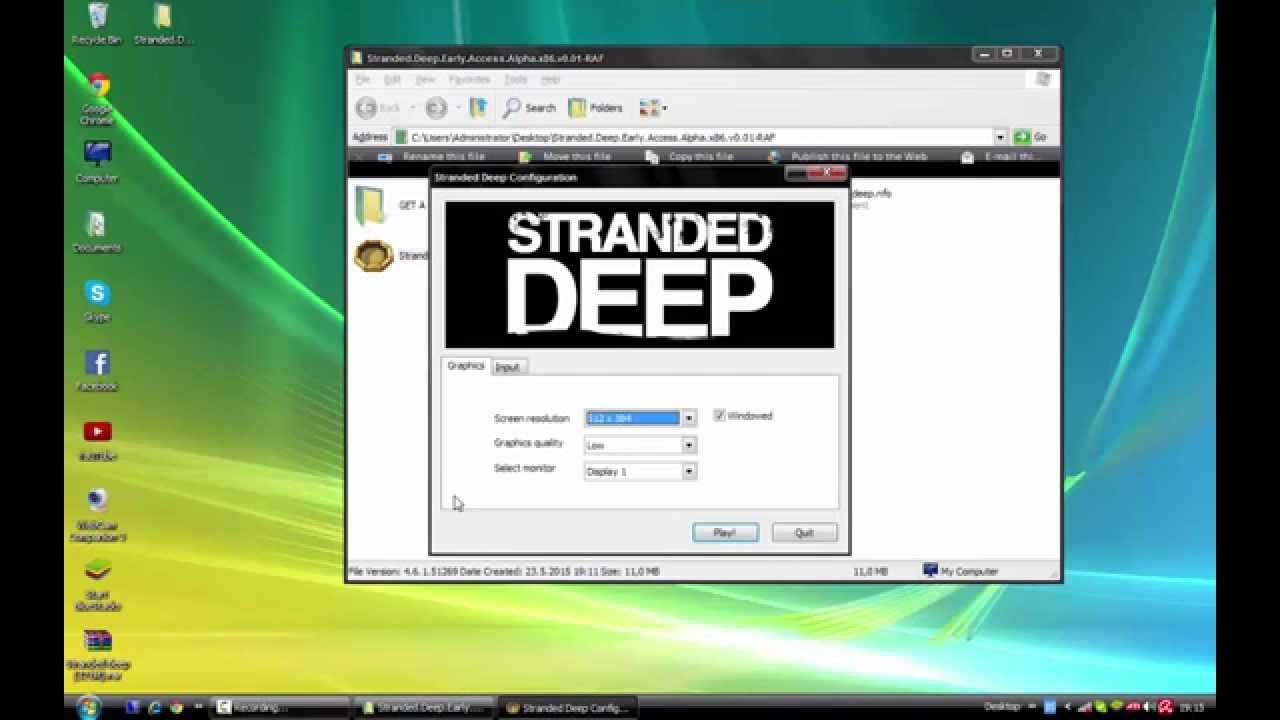
Task: Click "My Computer" in the Explorer status bar
Action: point(962,571)
